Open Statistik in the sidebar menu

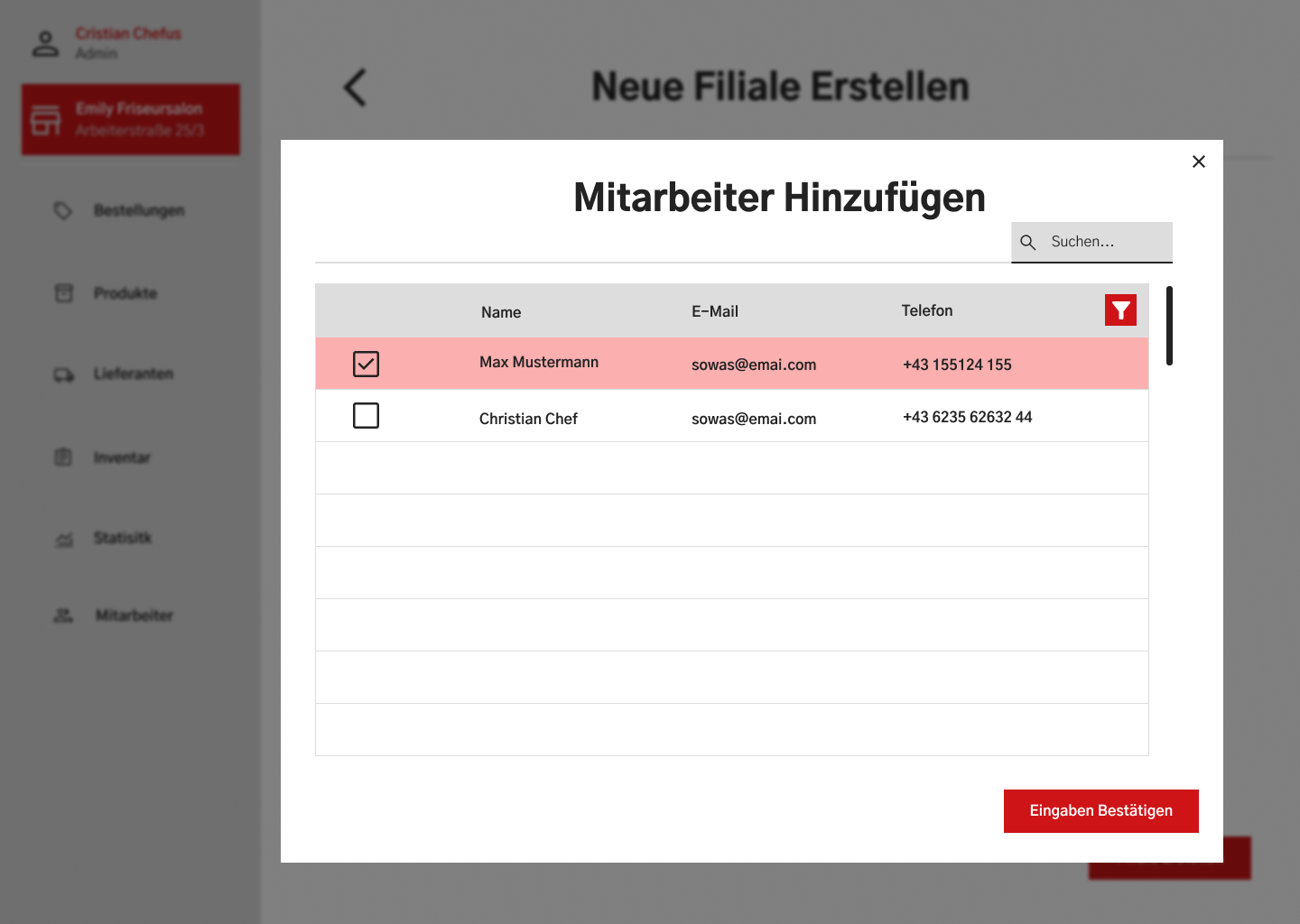click(x=122, y=538)
